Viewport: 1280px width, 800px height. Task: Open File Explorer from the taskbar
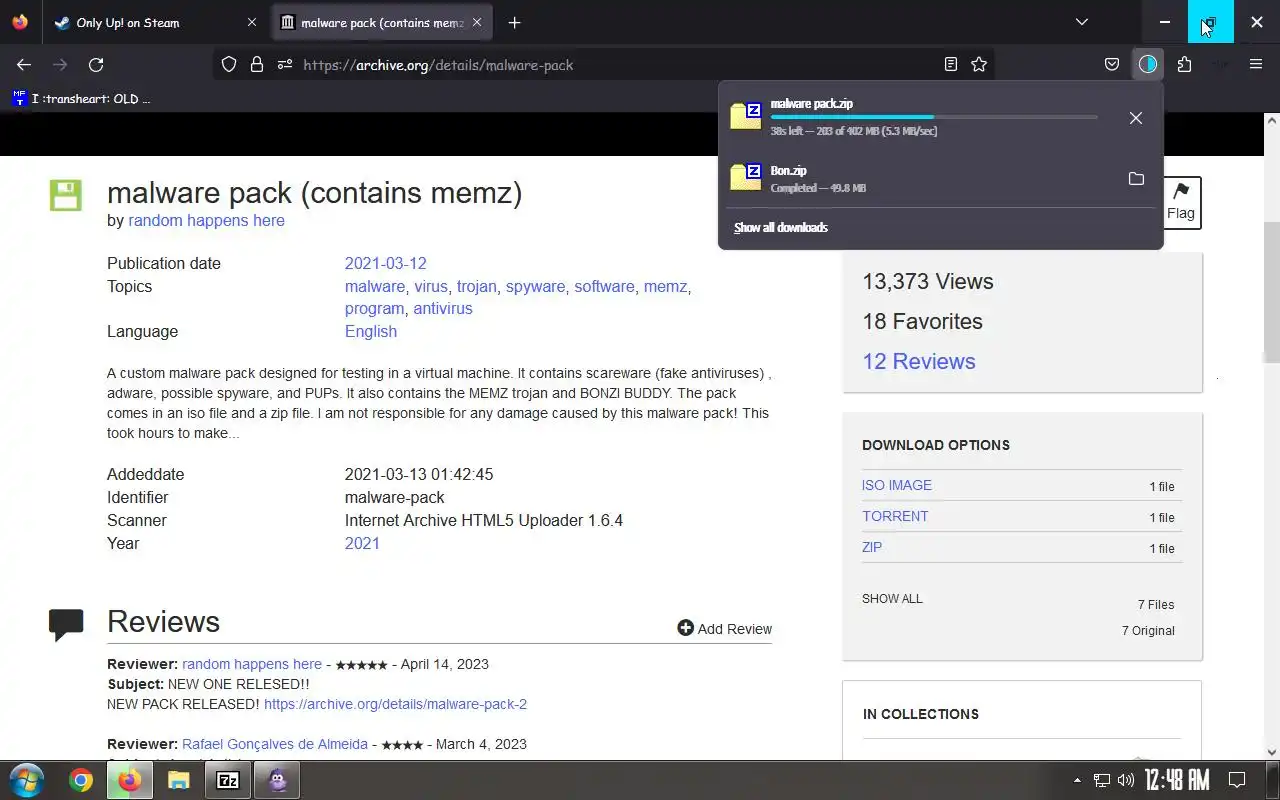(178, 780)
